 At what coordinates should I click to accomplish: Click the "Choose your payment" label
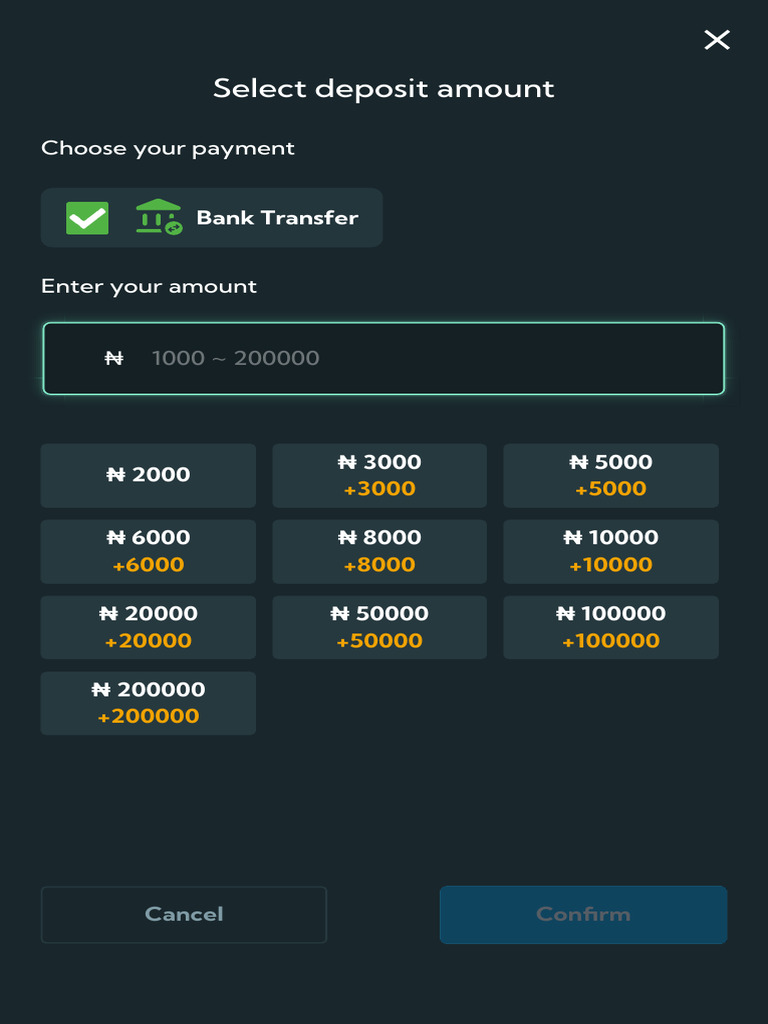click(x=168, y=148)
